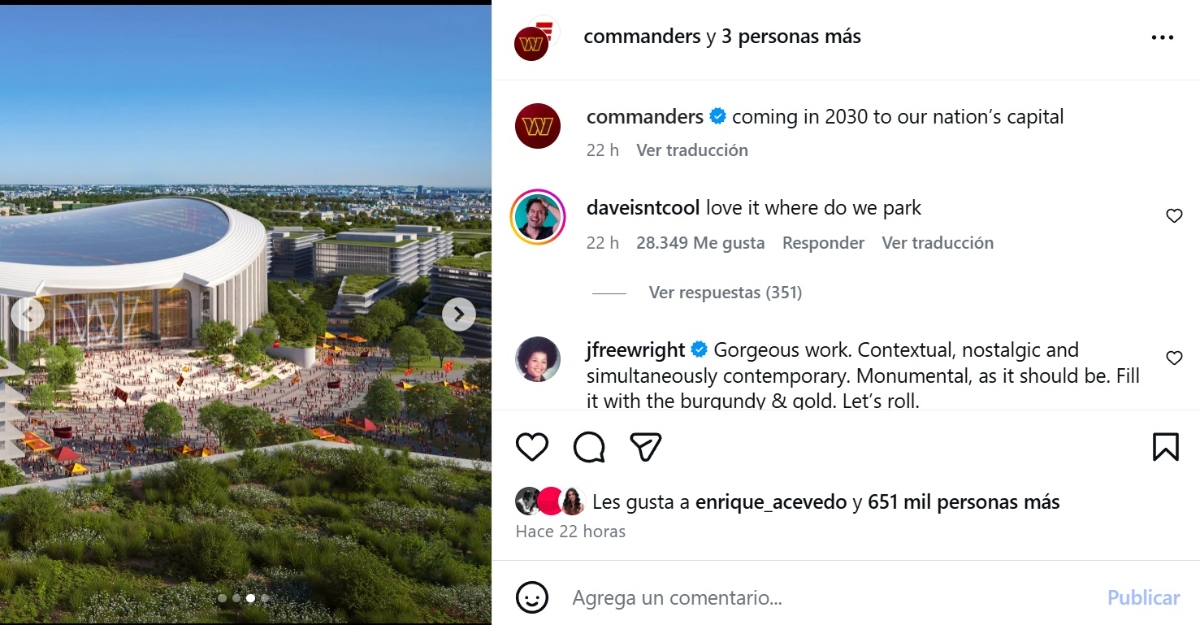The height and width of the screenshot is (625, 1200).
Task: Expand Ver respuestas (351) replies
Action: pos(725,293)
